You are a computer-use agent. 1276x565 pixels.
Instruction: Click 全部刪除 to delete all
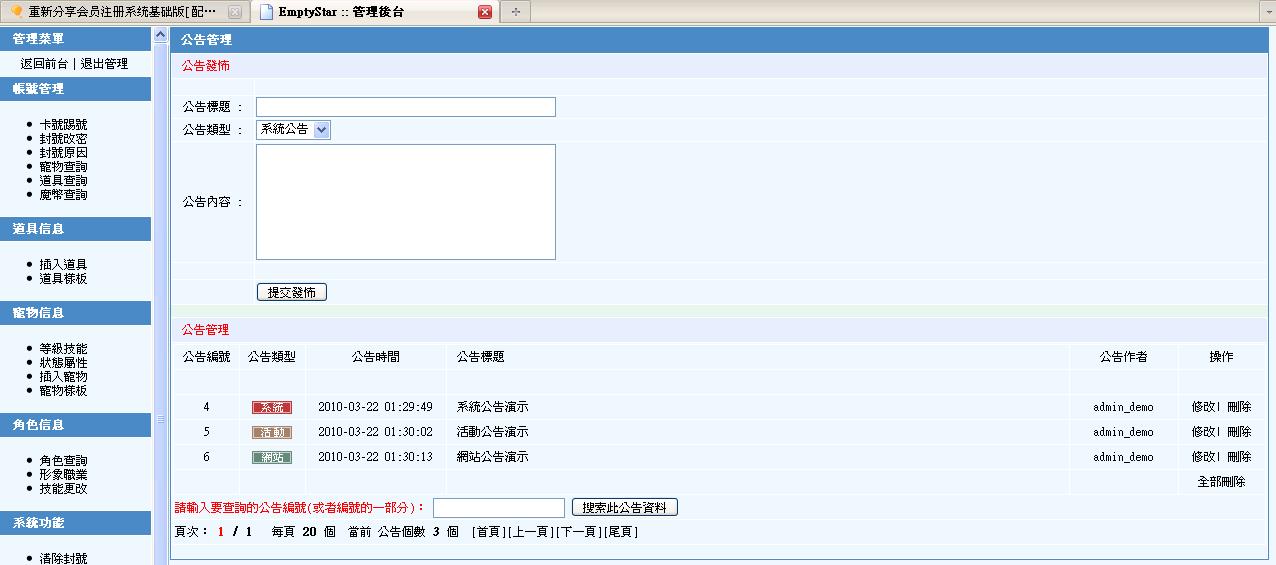1221,482
